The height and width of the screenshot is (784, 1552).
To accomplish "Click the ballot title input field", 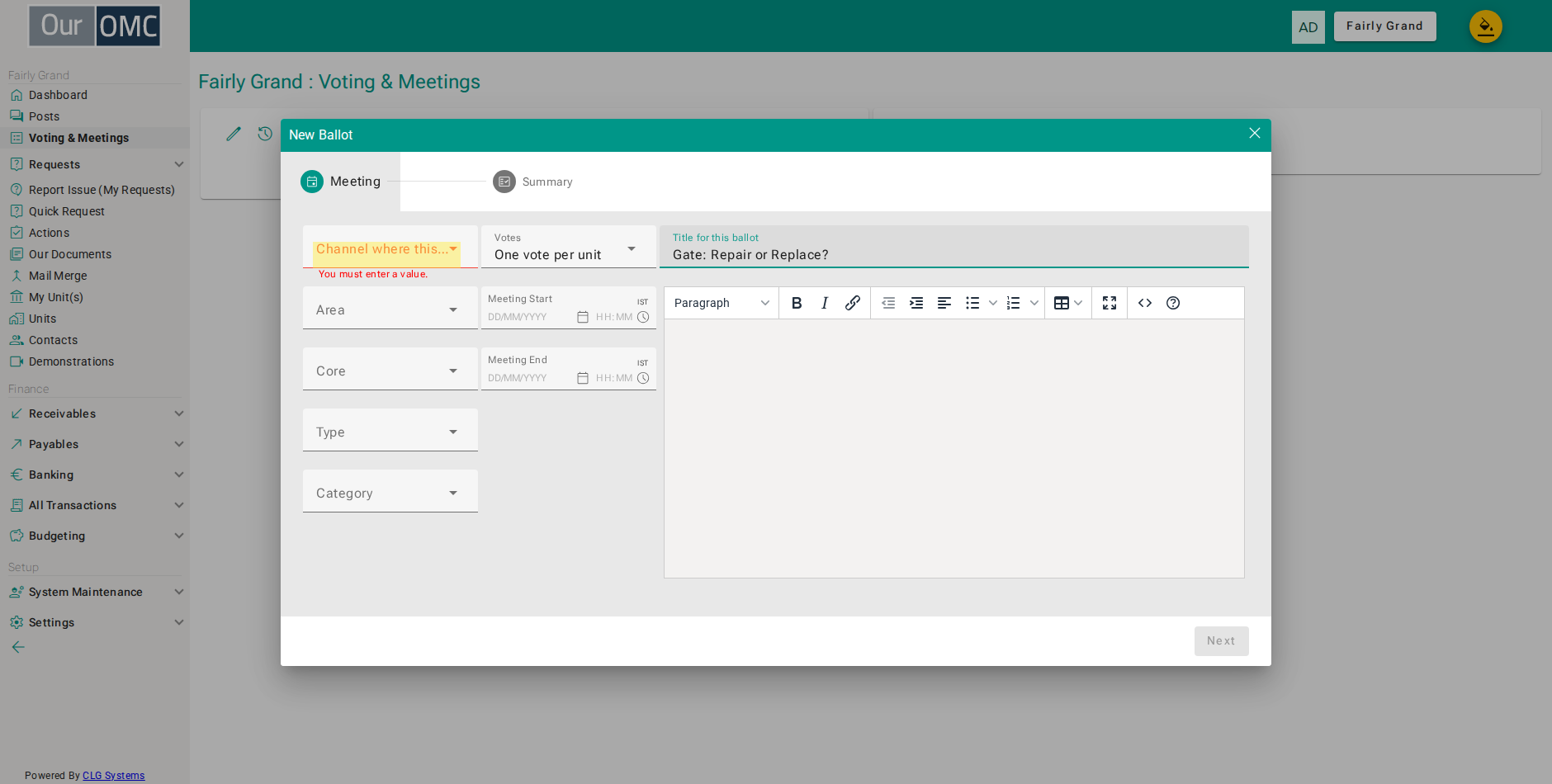I will pyautogui.click(x=954, y=247).
